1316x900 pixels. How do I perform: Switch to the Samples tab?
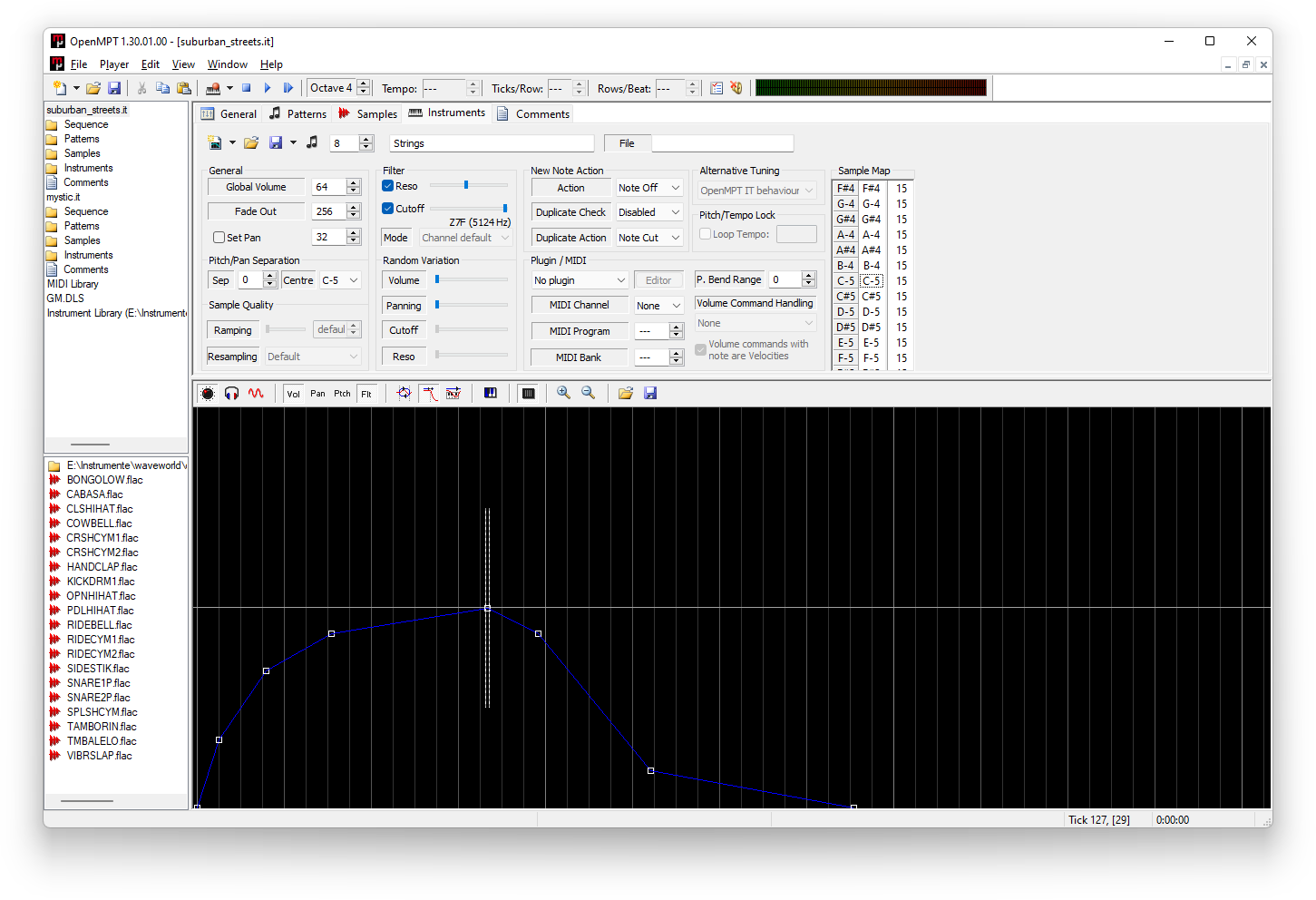367,113
